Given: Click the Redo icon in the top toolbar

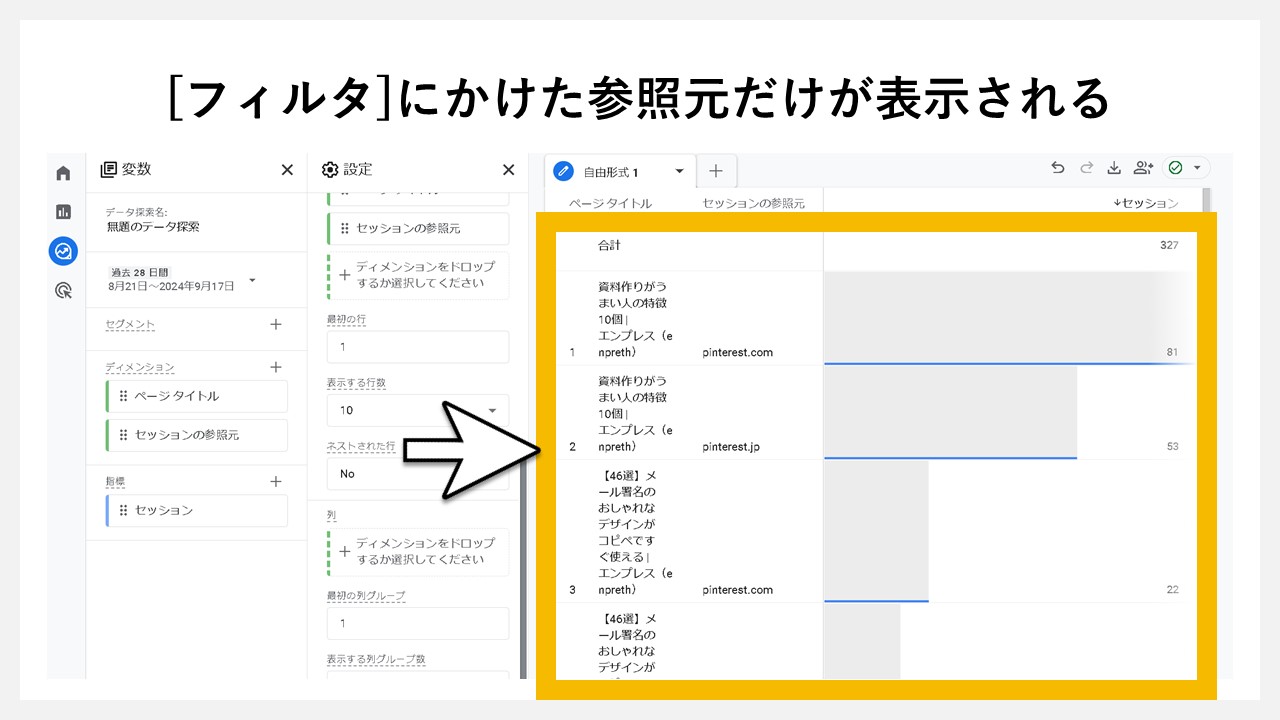Looking at the screenshot, I should click(x=1086, y=169).
